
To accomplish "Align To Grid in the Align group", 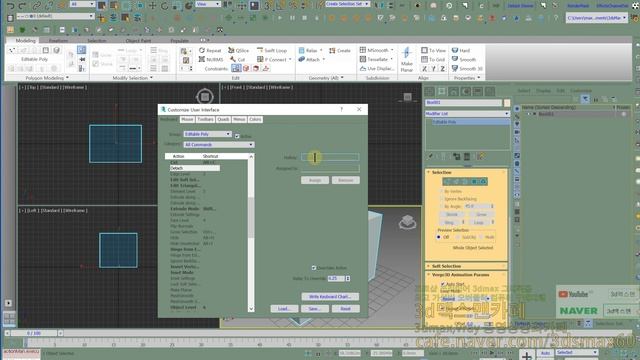I will [433, 59].
